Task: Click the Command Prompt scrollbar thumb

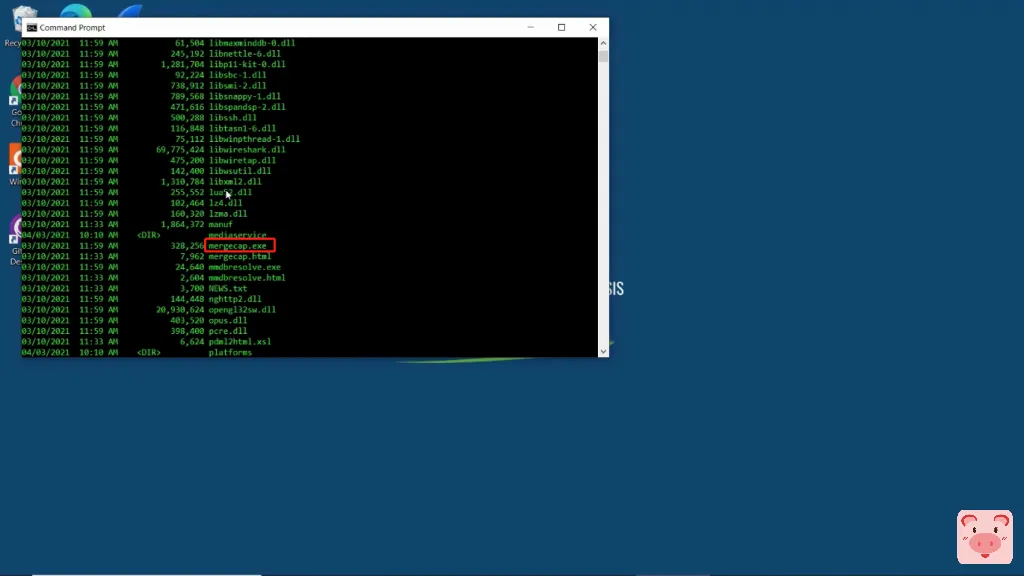Action: (x=603, y=56)
